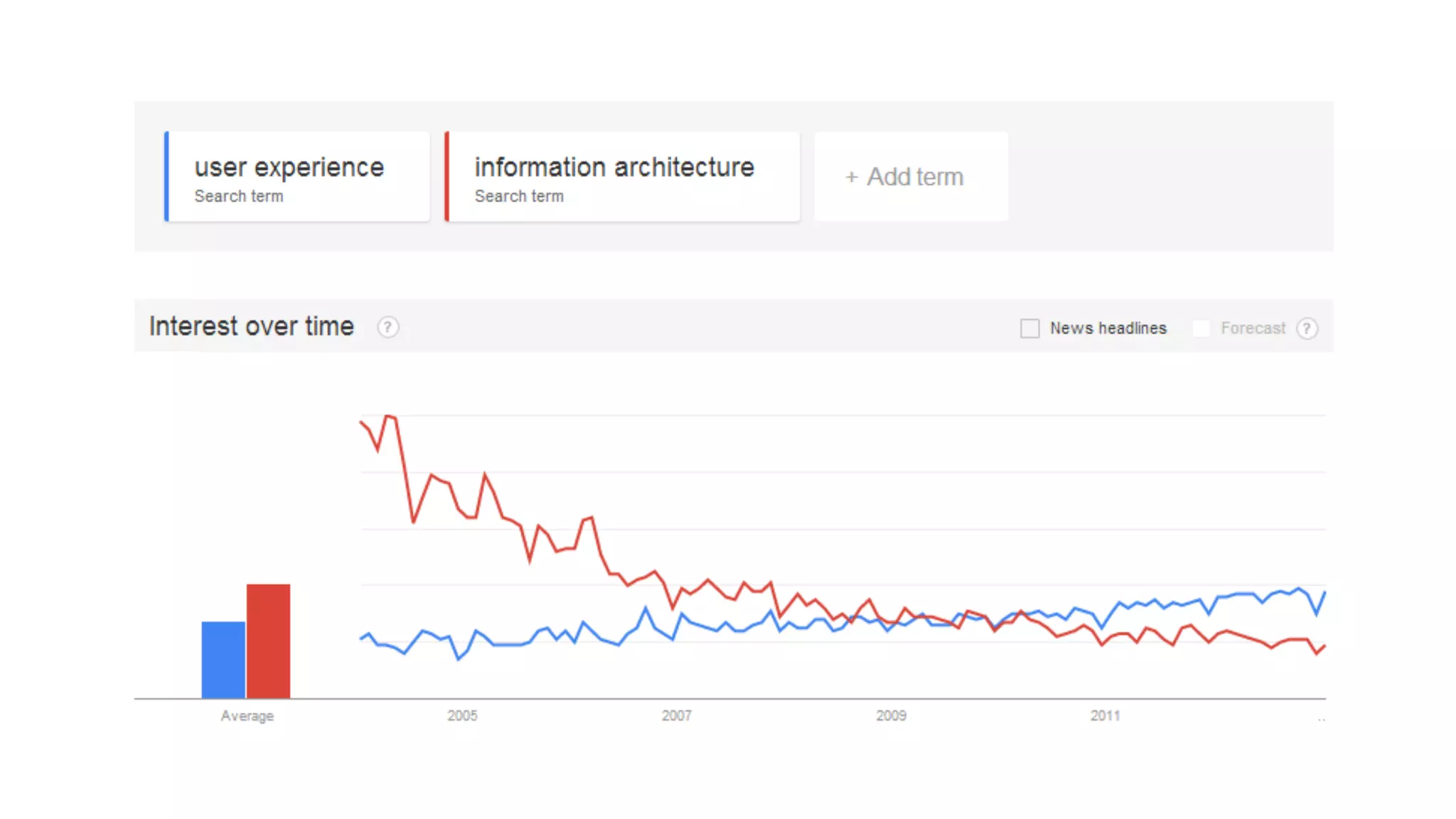The height and width of the screenshot is (819, 1456).
Task: Check the News headlines checkbox
Action: pyautogui.click(x=1029, y=328)
